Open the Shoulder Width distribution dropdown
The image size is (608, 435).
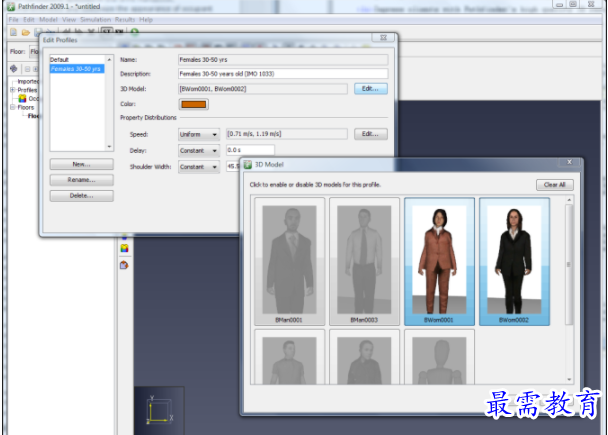198,167
